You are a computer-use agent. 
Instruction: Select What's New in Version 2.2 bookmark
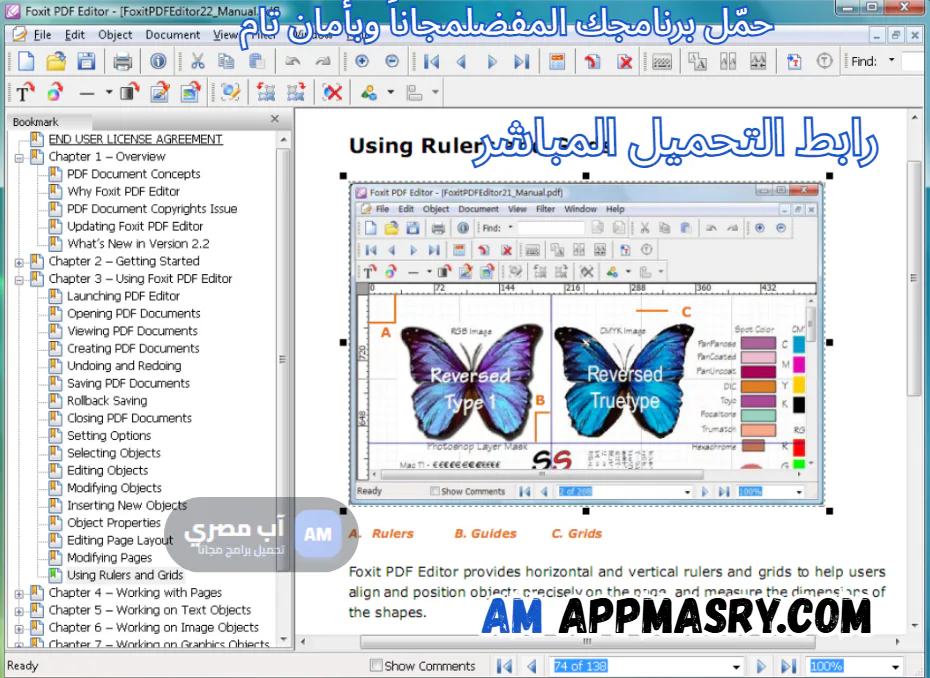pyautogui.click(x=138, y=244)
